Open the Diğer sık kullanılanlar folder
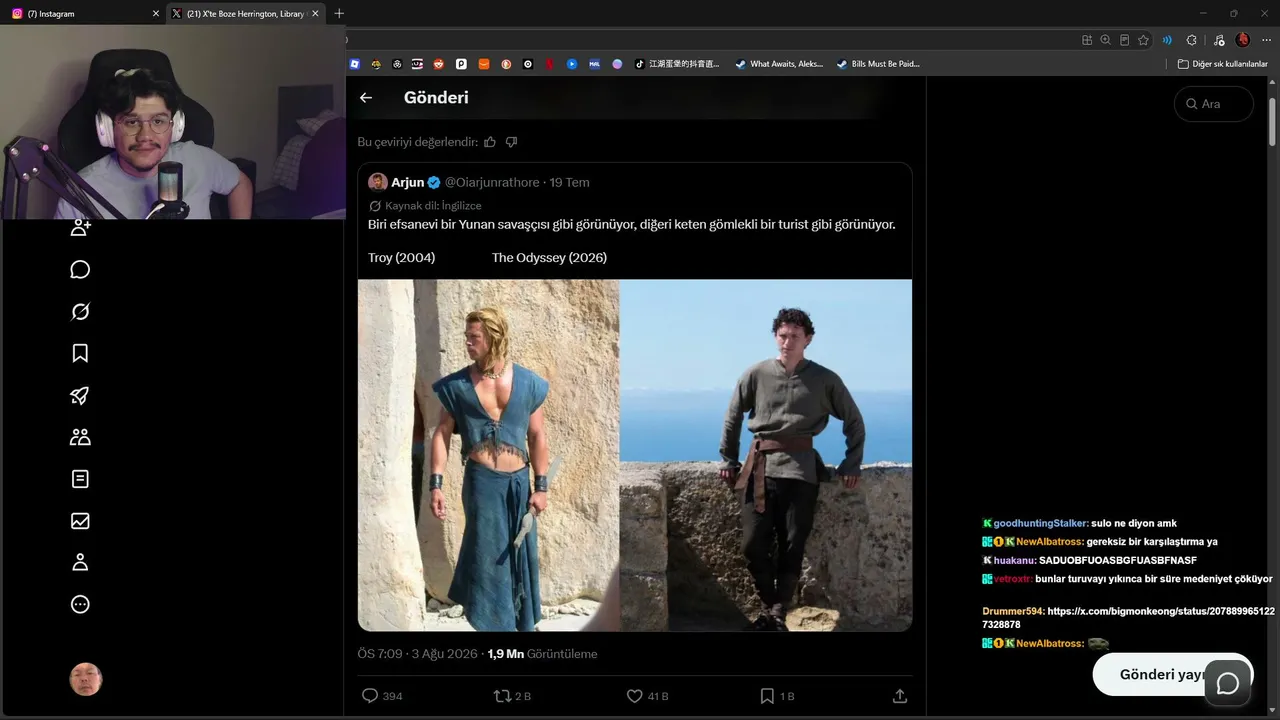 coord(1222,64)
